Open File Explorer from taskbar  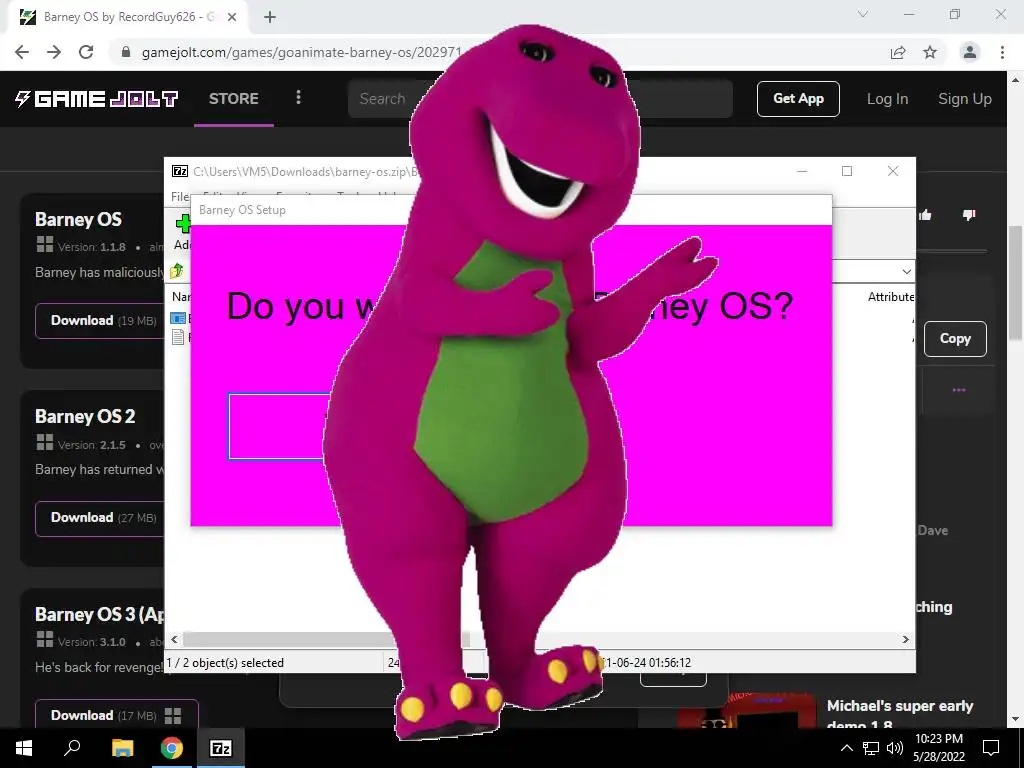point(122,748)
